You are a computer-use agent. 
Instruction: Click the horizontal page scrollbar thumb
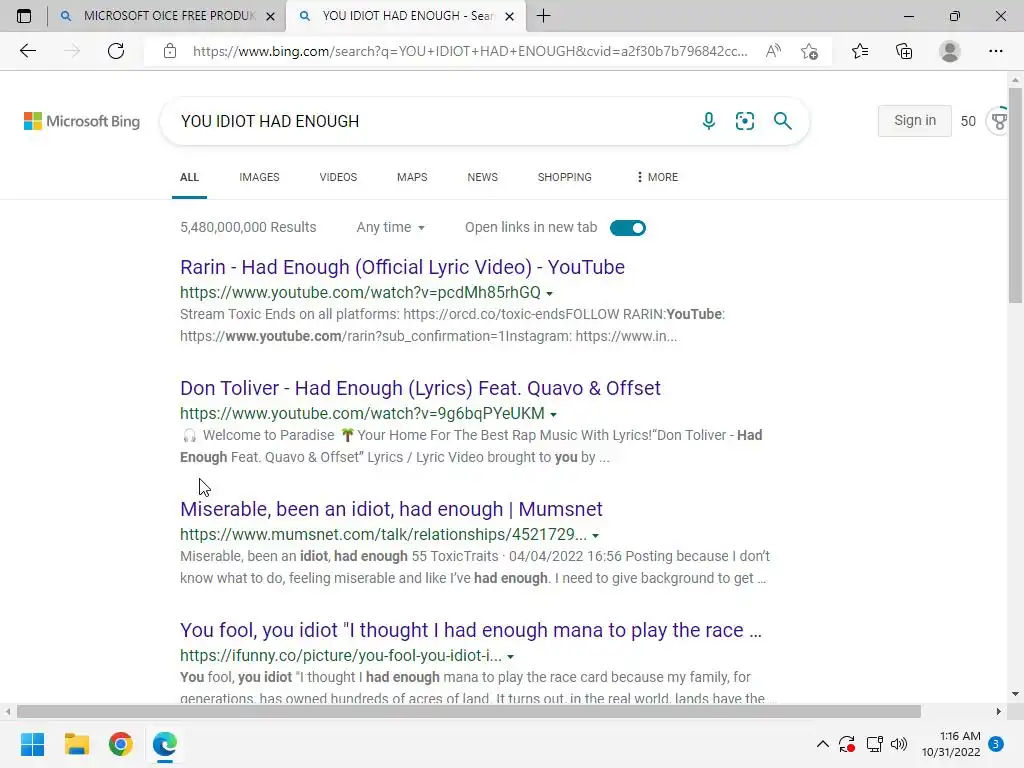[469, 711]
